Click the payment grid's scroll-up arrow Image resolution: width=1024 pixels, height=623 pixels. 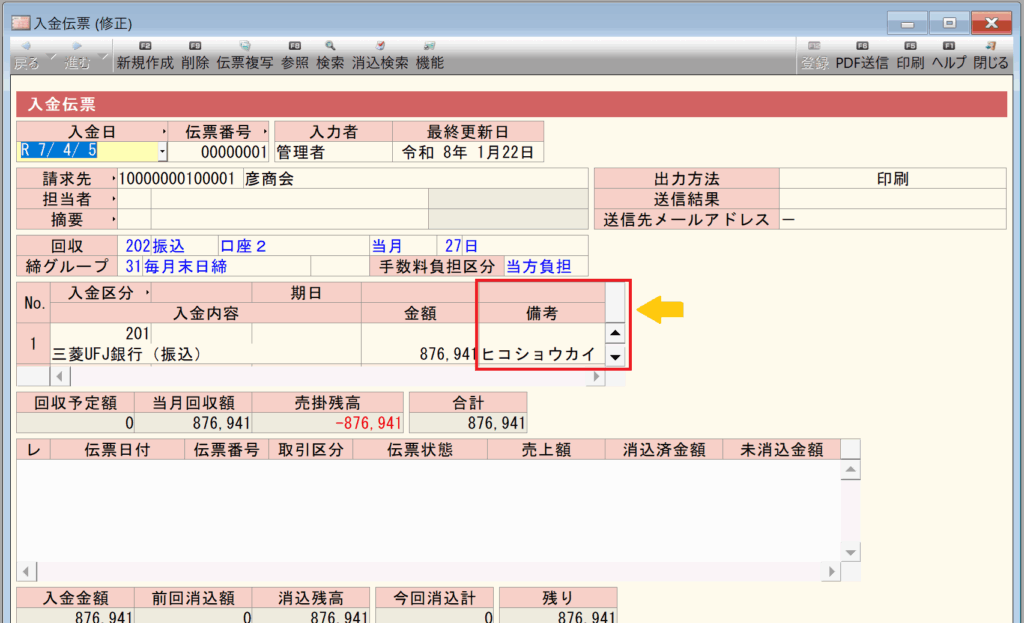click(x=616, y=334)
